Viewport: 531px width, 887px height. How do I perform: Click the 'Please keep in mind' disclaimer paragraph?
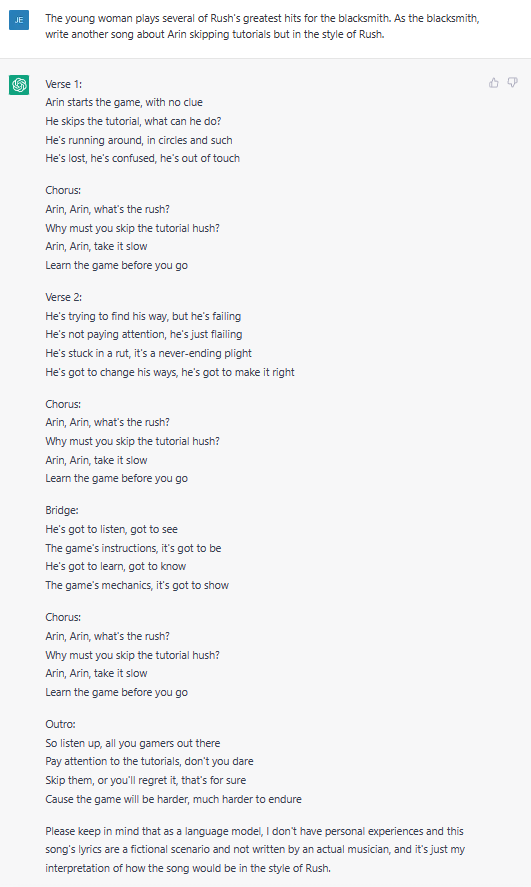pyautogui.click(x=254, y=849)
